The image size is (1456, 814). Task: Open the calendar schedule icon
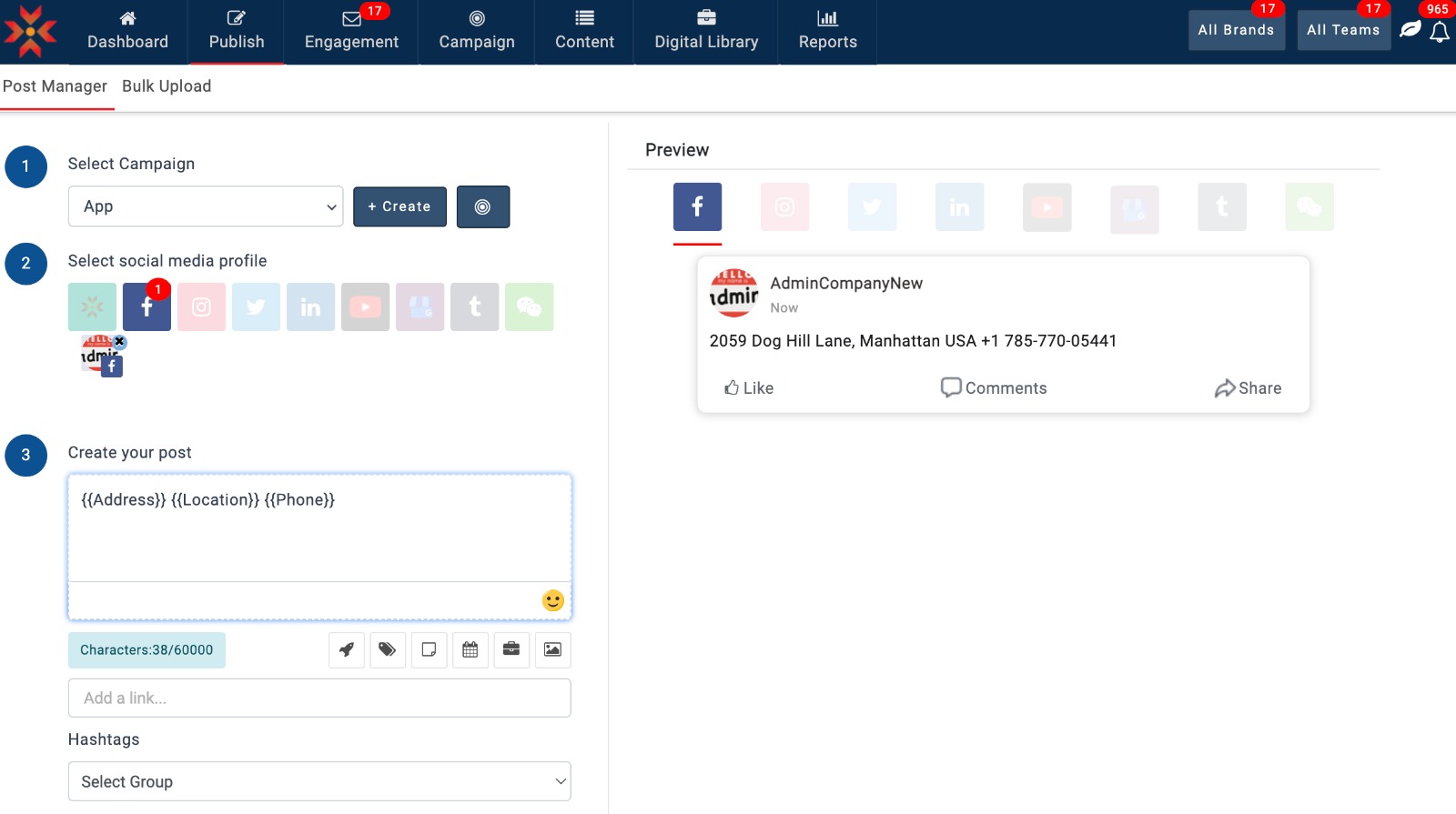470,649
